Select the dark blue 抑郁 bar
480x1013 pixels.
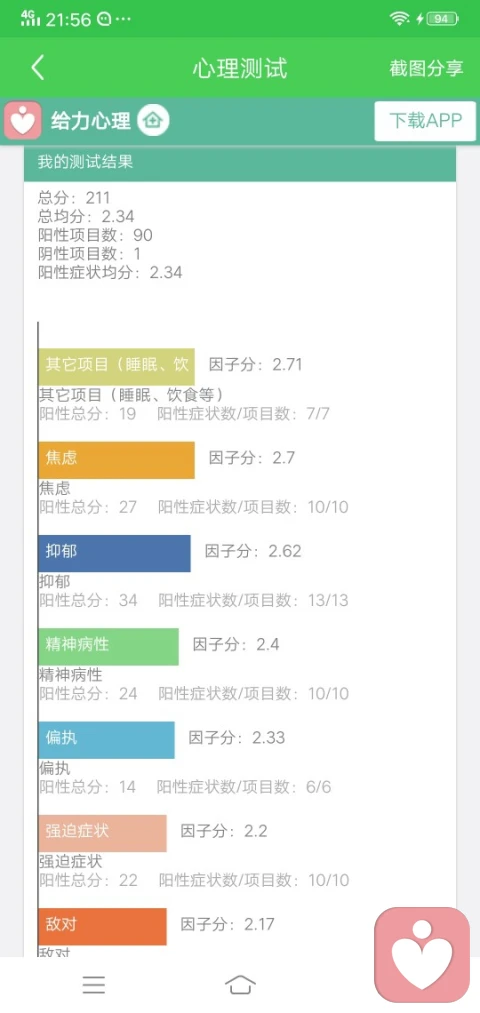[x=114, y=553]
